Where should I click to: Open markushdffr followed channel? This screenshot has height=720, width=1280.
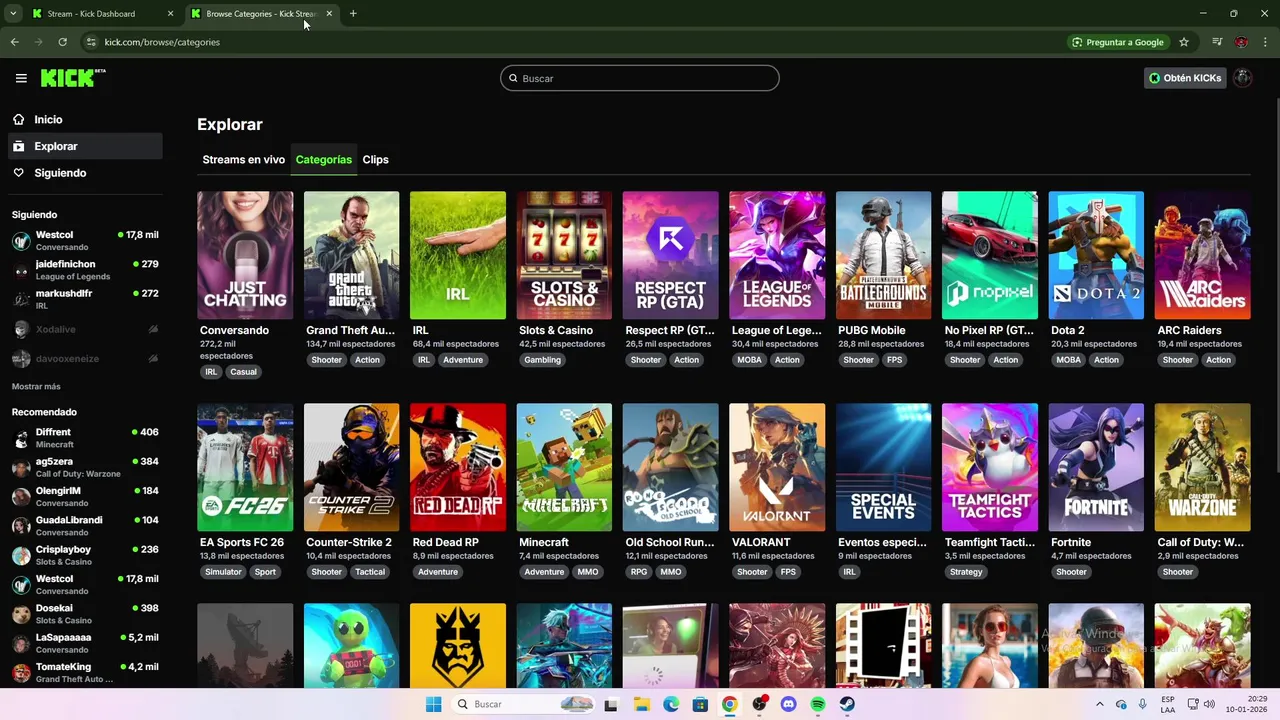[85, 299]
